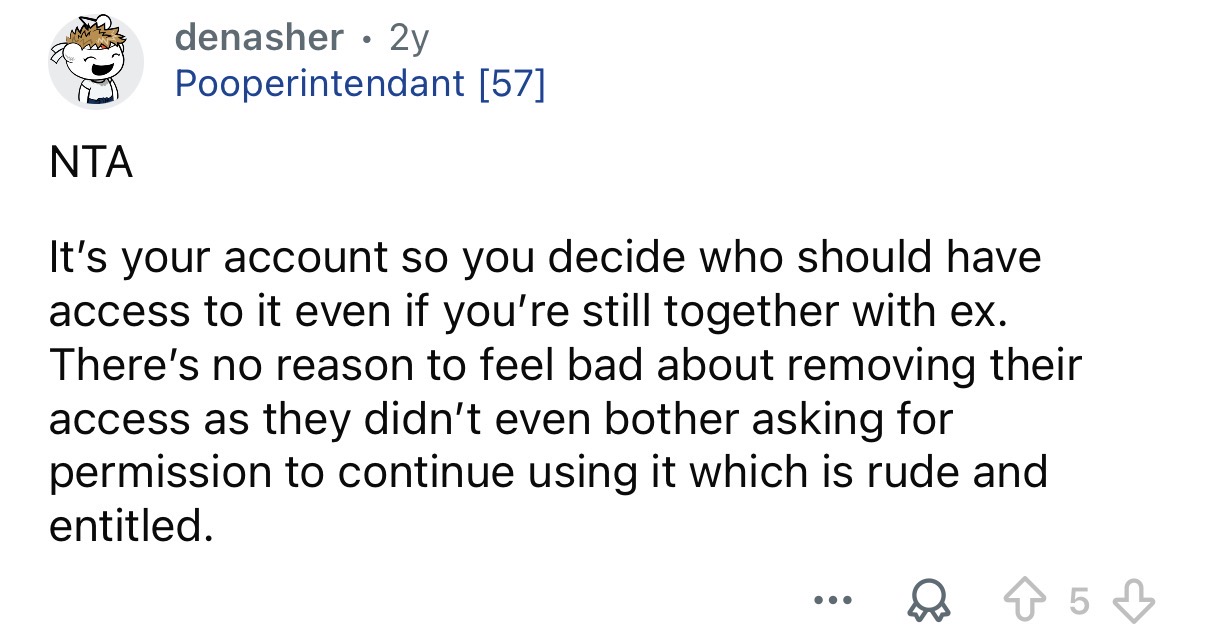Click the NTA verdict text
The image size is (1206, 634).
[91, 163]
